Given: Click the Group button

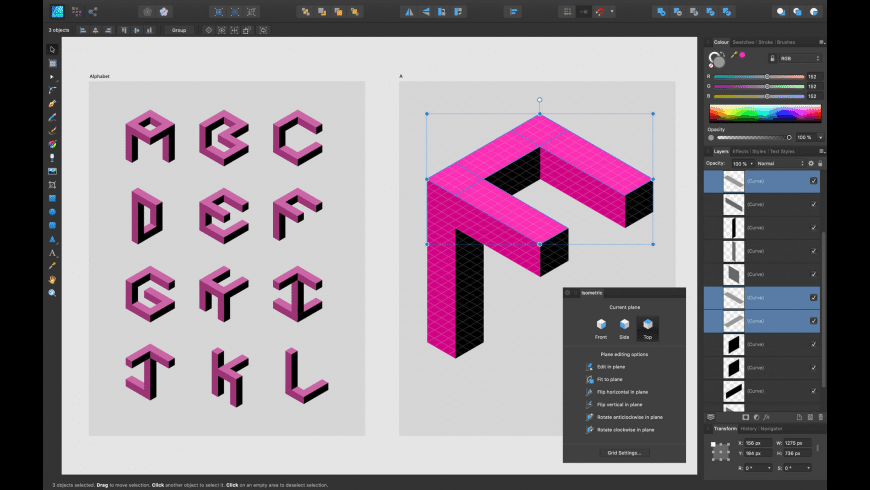Looking at the screenshot, I should [x=179, y=31].
